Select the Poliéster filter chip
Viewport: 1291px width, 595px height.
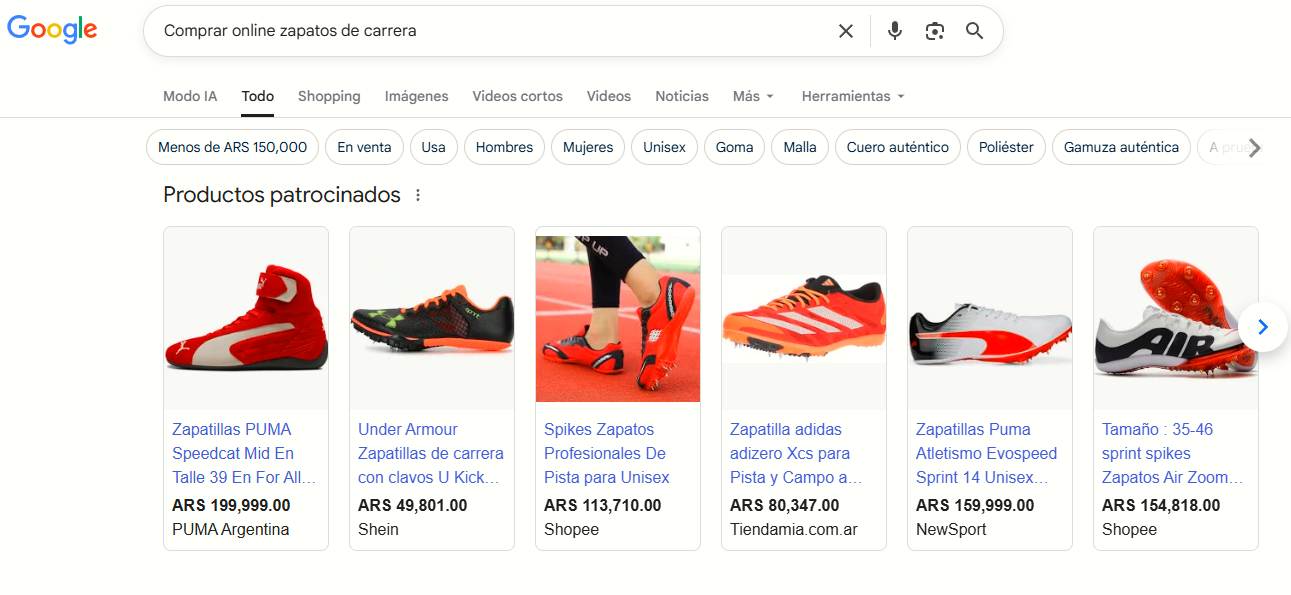point(1006,147)
